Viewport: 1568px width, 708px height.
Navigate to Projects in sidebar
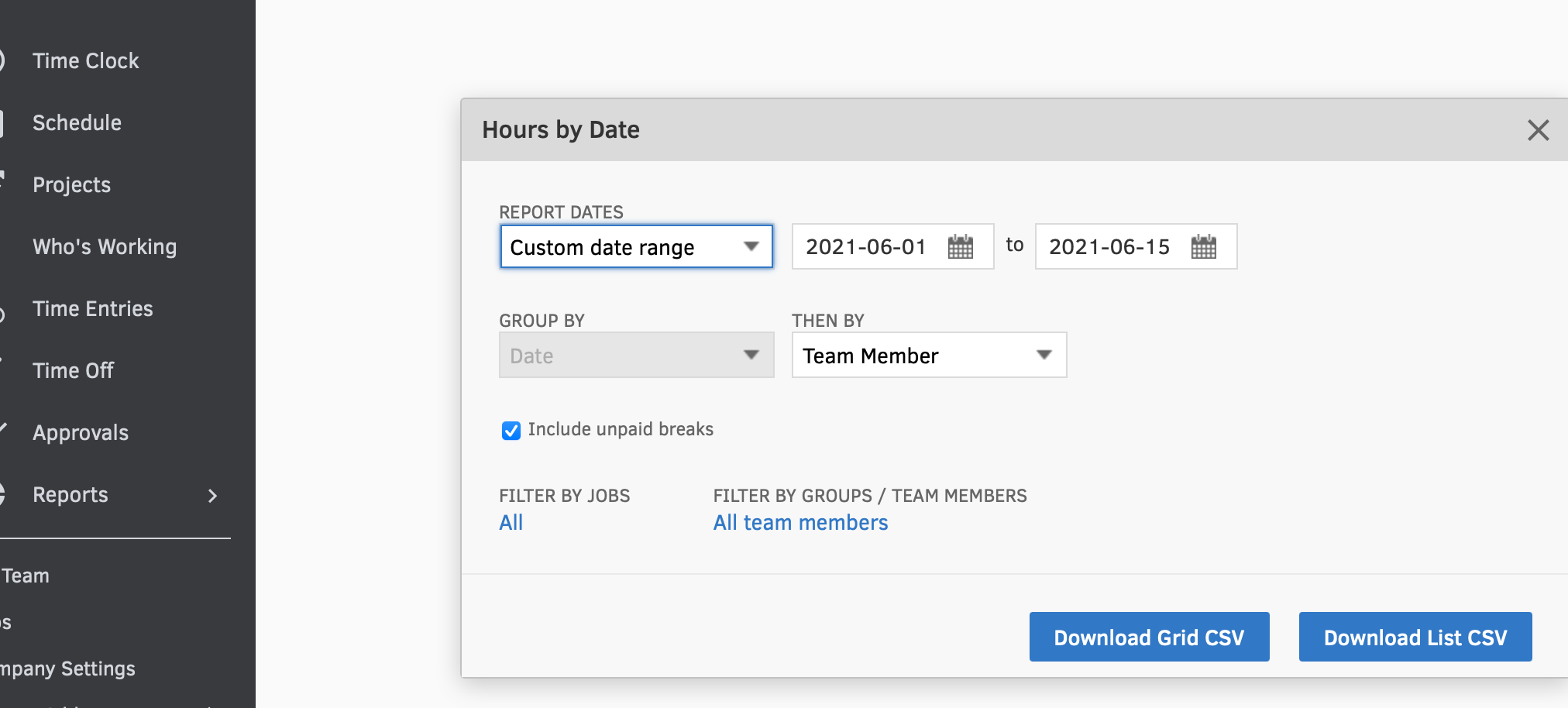pyautogui.click(x=71, y=185)
